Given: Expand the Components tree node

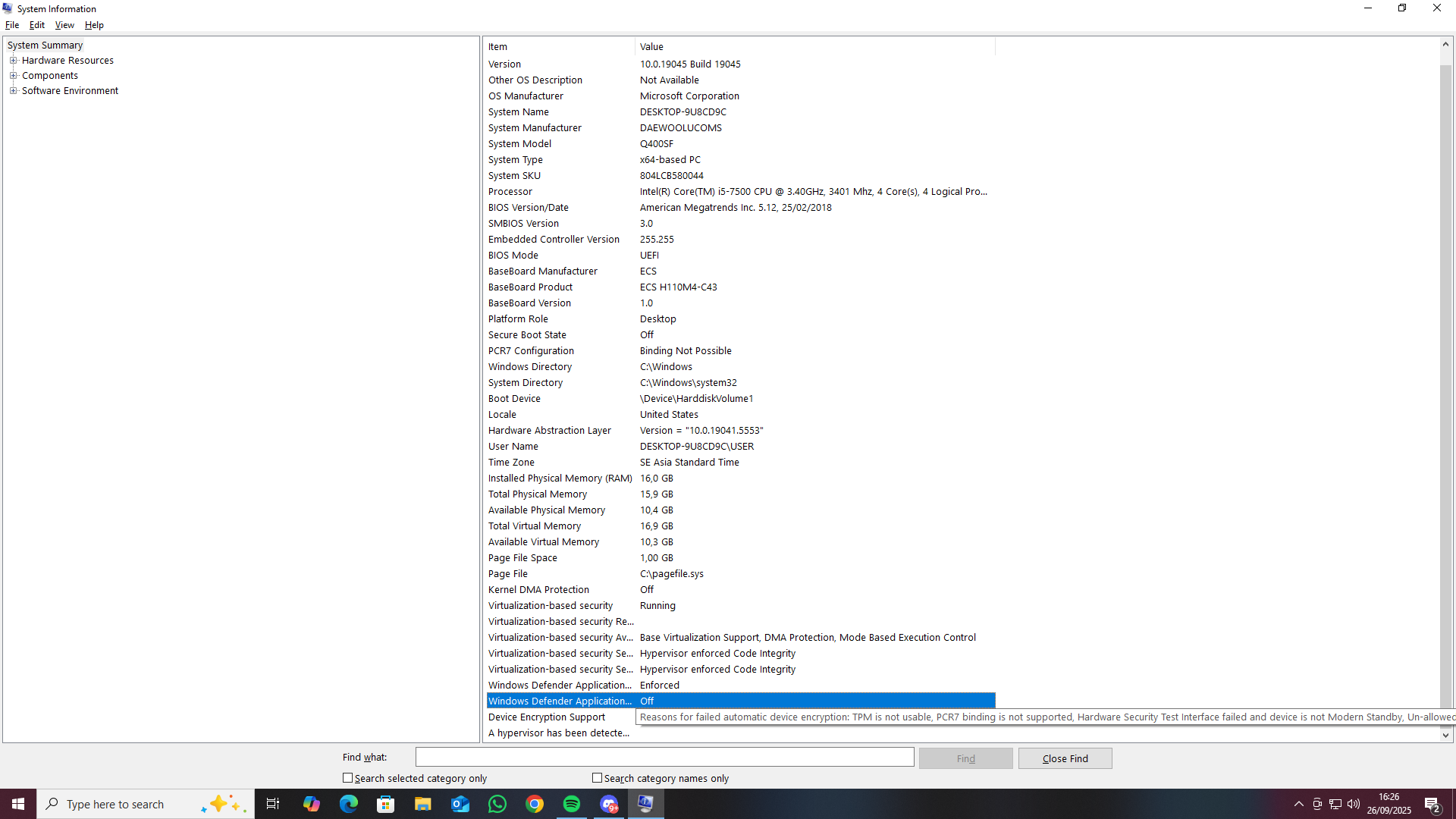Looking at the screenshot, I should point(13,76).
